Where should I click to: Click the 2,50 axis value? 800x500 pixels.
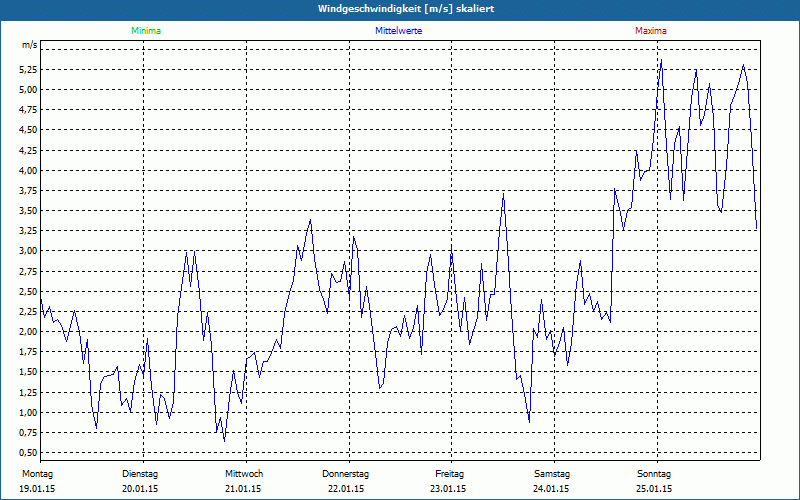tap(29, 291)
